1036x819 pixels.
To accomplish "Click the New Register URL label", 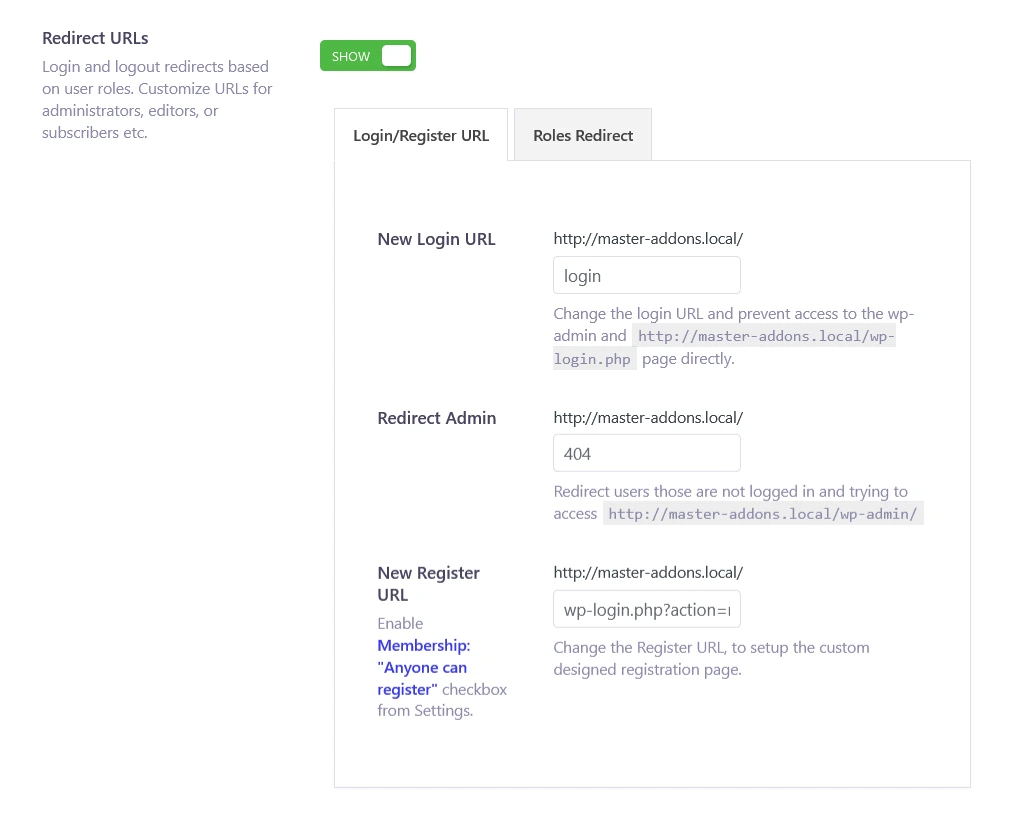I will pyautogui.click(x=428, y=583).
